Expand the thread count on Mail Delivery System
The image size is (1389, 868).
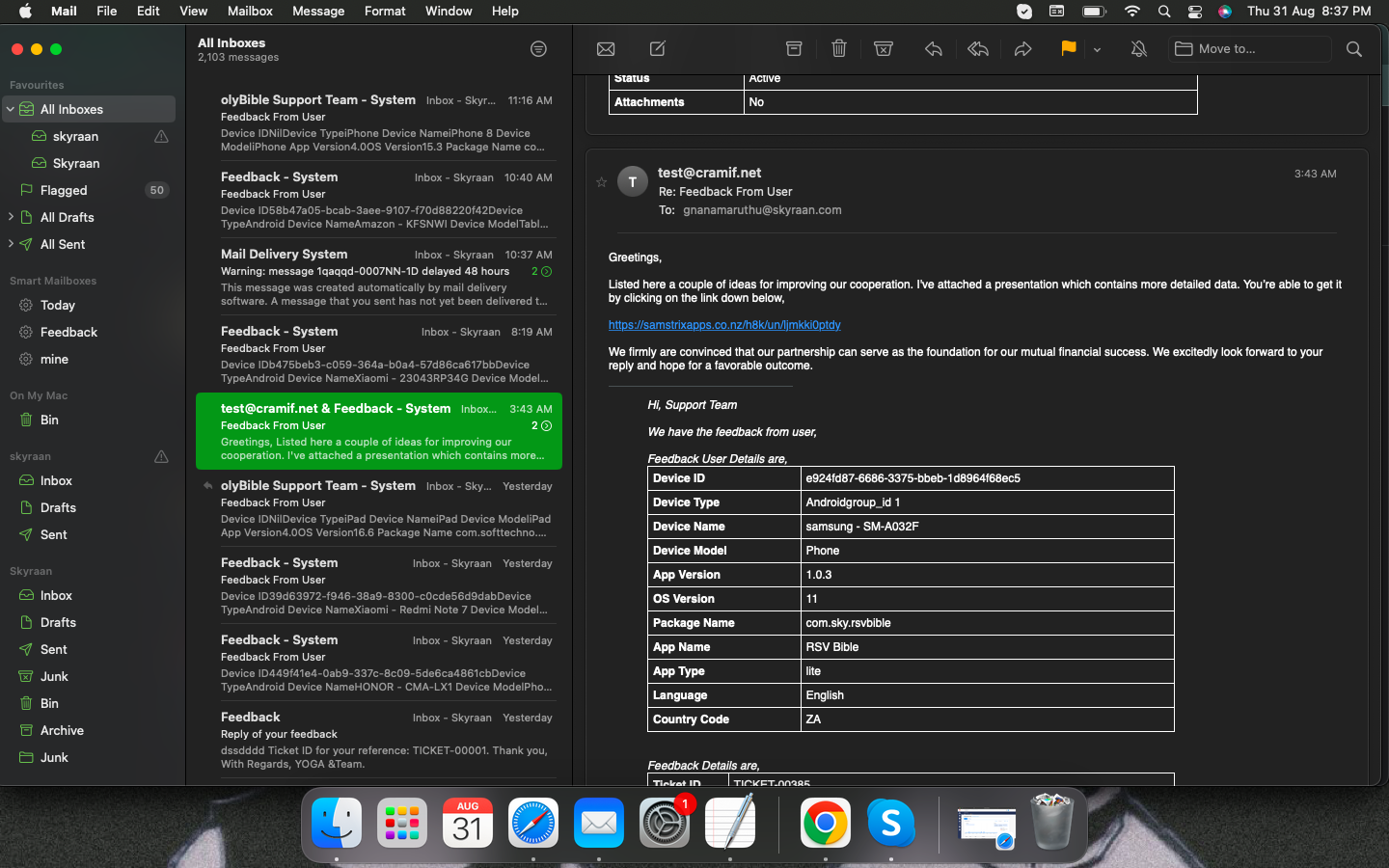click(542, 271)
